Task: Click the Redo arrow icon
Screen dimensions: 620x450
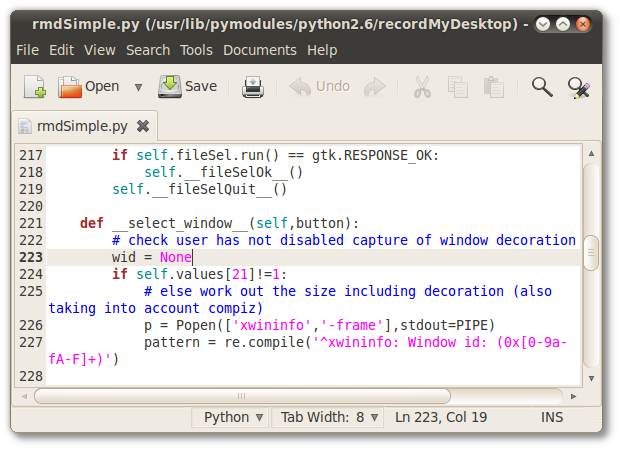Action: tap(374, 87)
